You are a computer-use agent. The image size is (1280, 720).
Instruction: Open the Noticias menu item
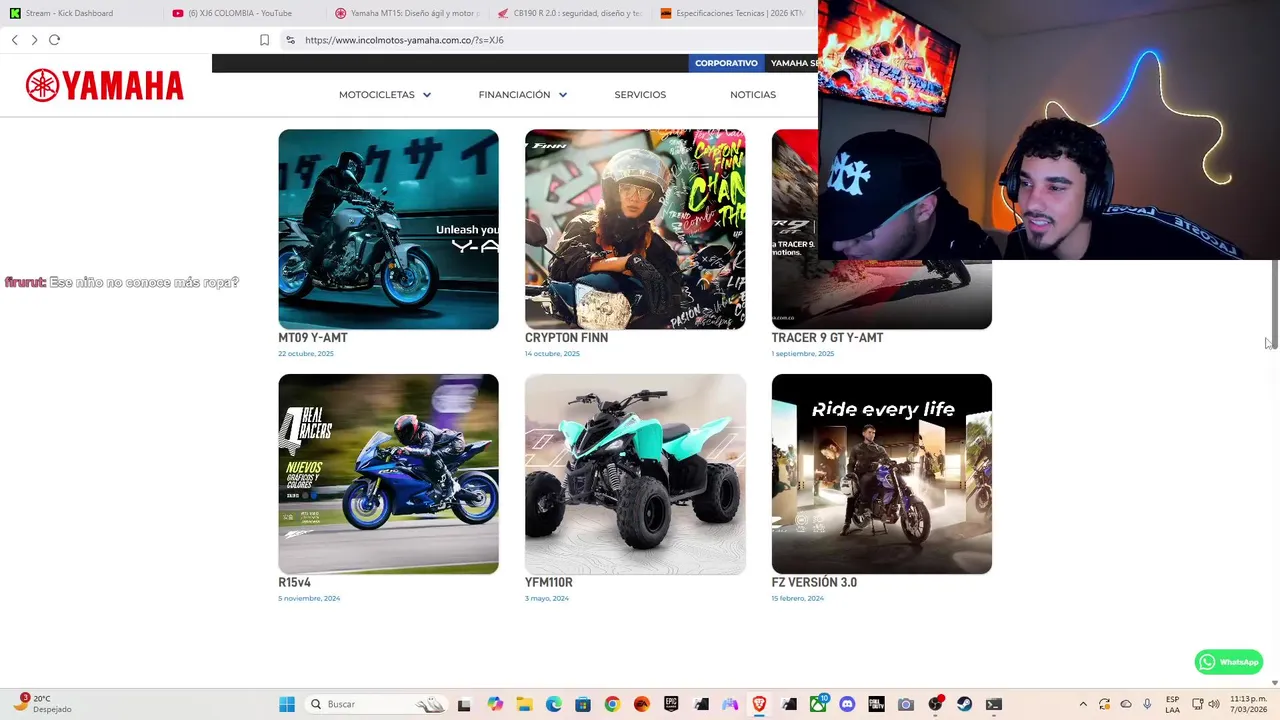pyautogui.click(x=753, y=95)
